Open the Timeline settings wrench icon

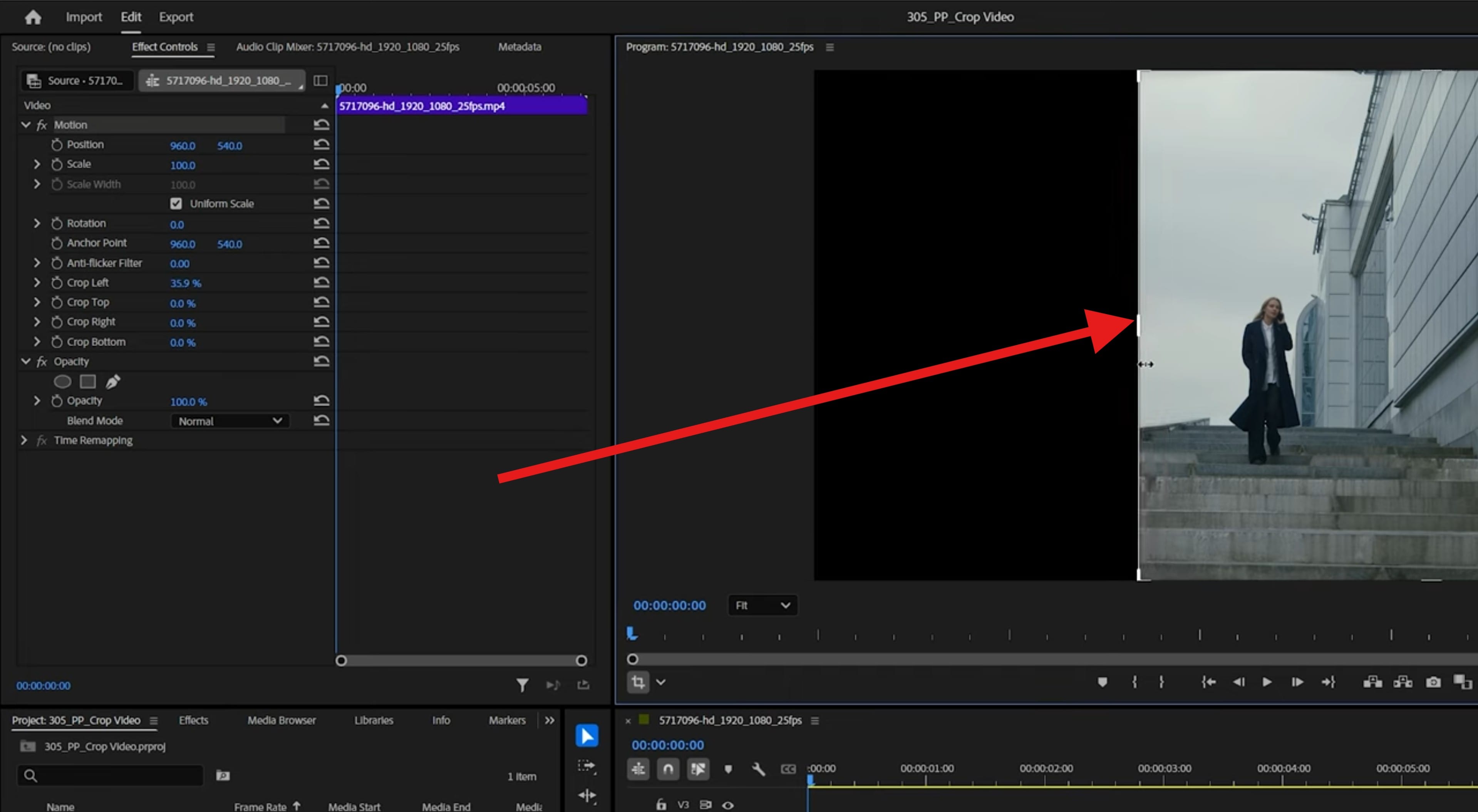(x=759, y=770)
